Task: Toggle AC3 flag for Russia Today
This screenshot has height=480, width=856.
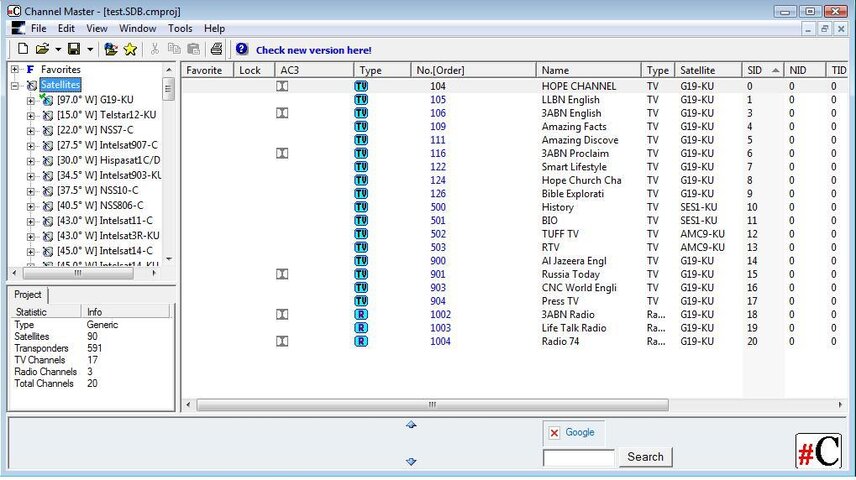Action: pyautogui.click(x=282, y=274)
